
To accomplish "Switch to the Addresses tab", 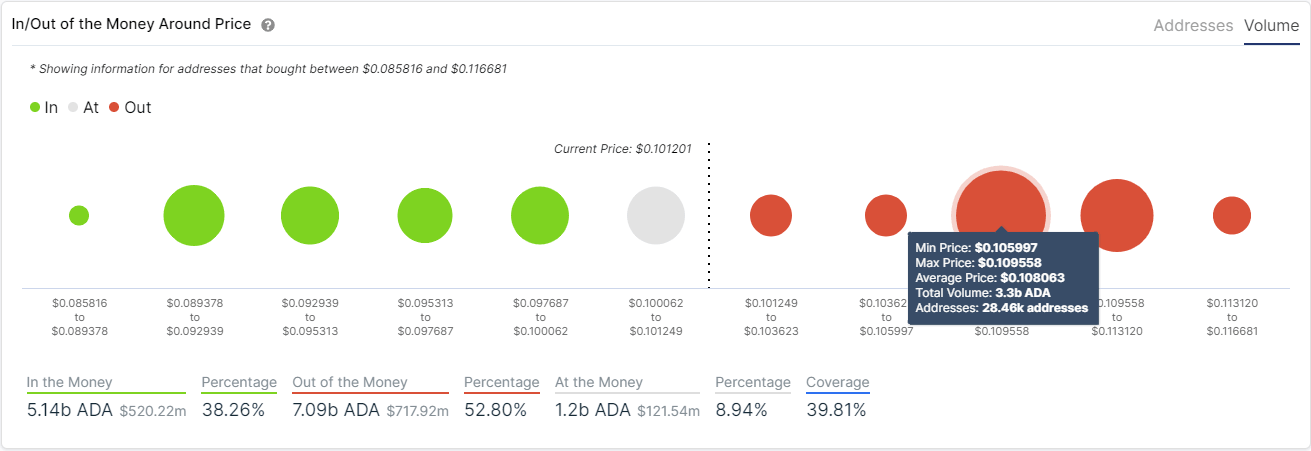I will [x=1193, y=26].
